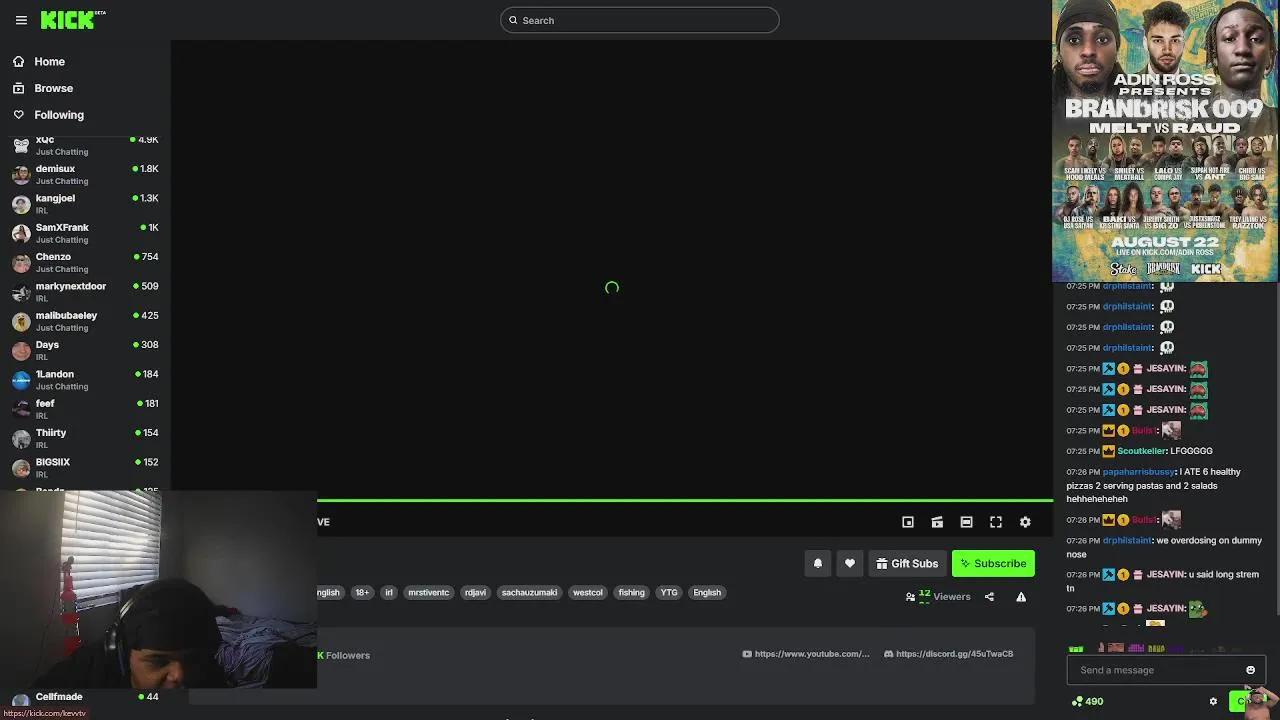Focus the Search field
Viewport: 1280px width, 720px height.
[640, 20]
